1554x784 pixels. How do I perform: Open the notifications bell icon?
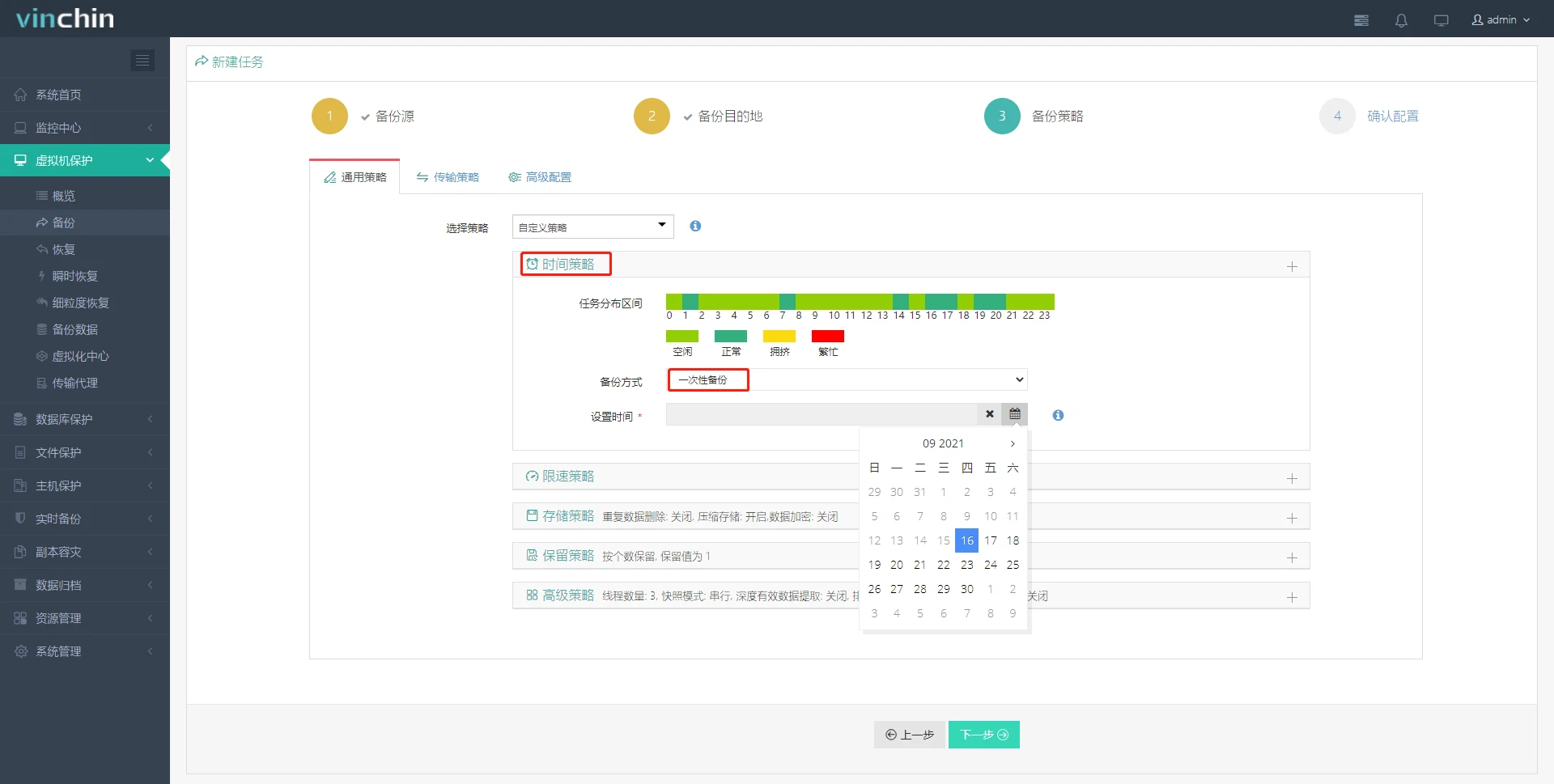point(1401,19)
